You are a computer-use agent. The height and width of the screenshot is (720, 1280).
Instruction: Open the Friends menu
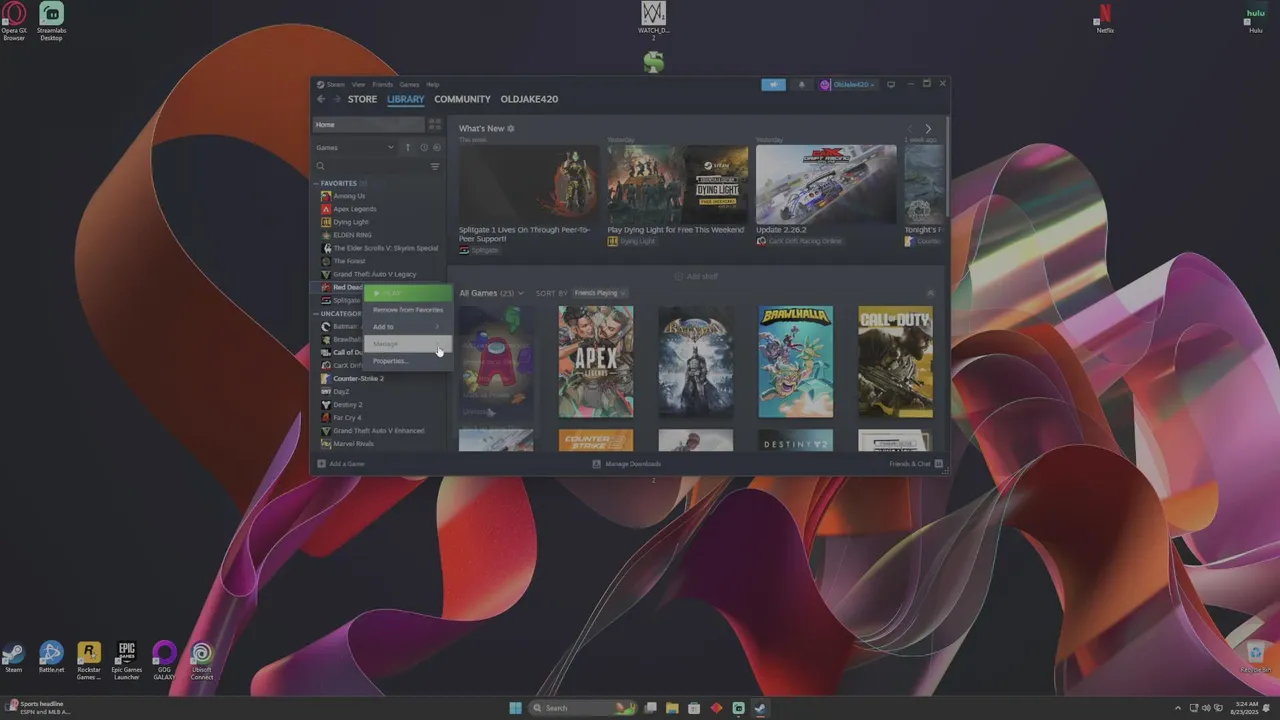pos(383,85)
